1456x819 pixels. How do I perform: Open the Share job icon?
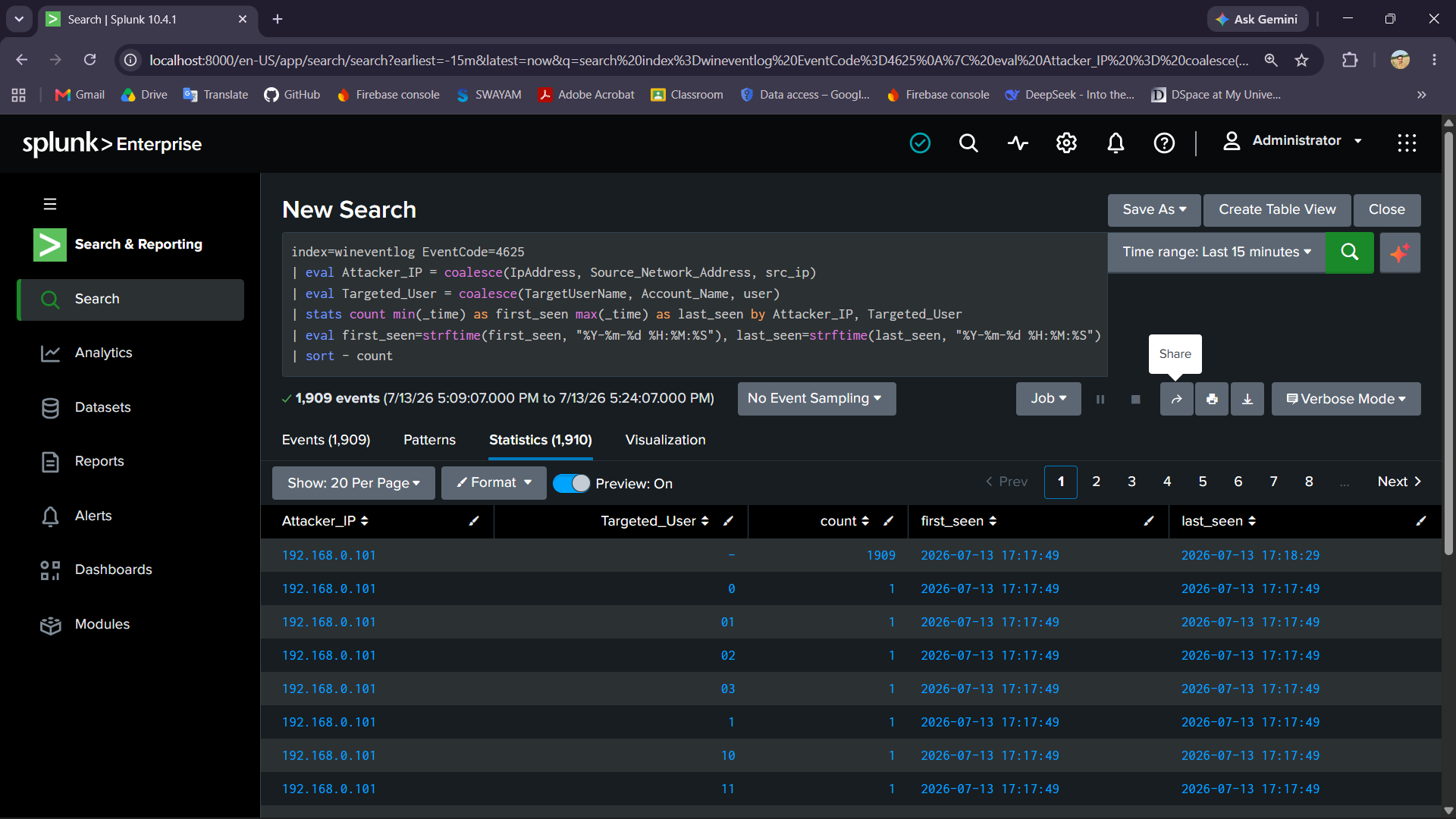pyautogui.click(x=1176, y=399)
